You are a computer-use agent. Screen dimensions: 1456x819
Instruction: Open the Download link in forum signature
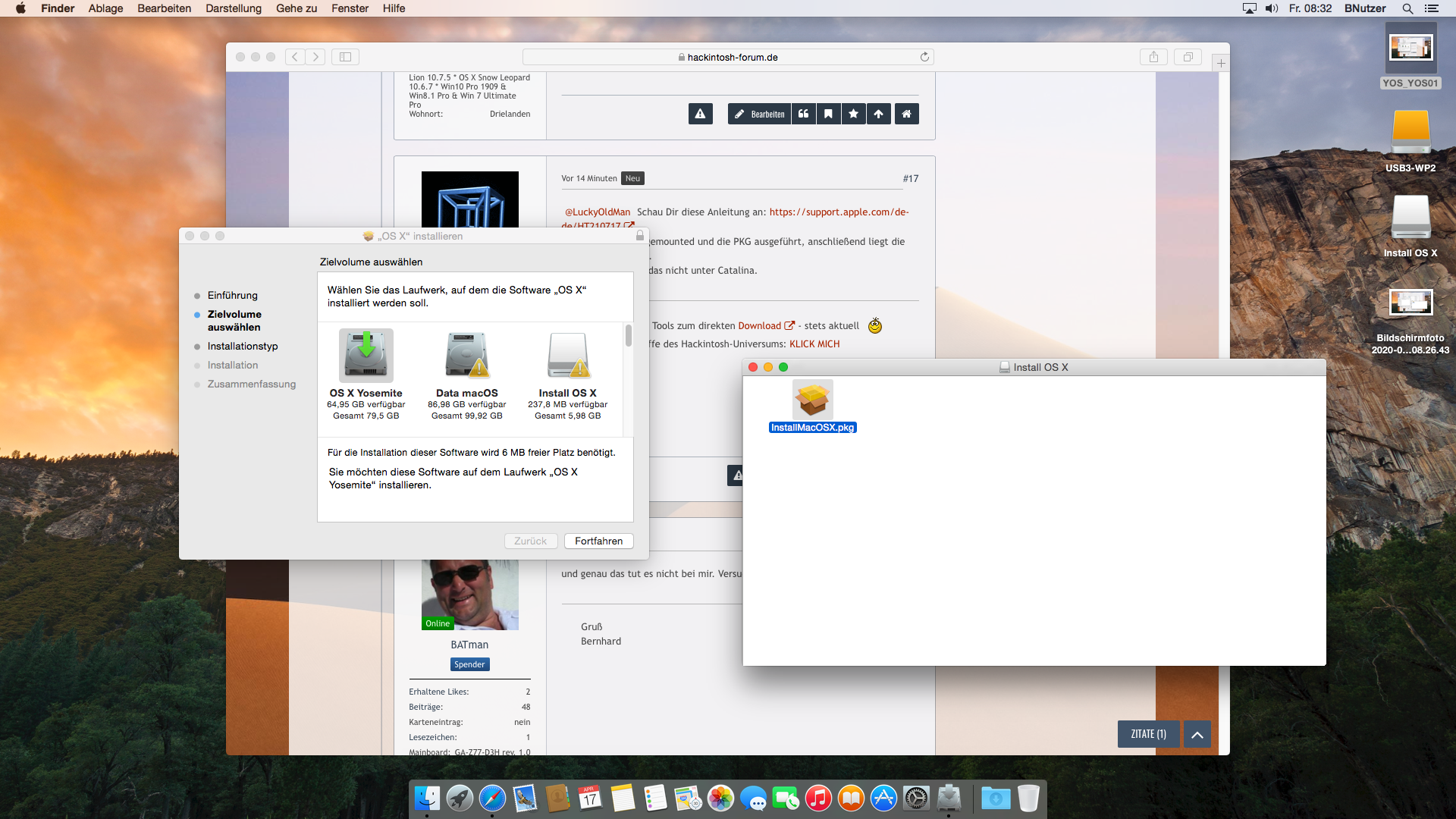760,325
